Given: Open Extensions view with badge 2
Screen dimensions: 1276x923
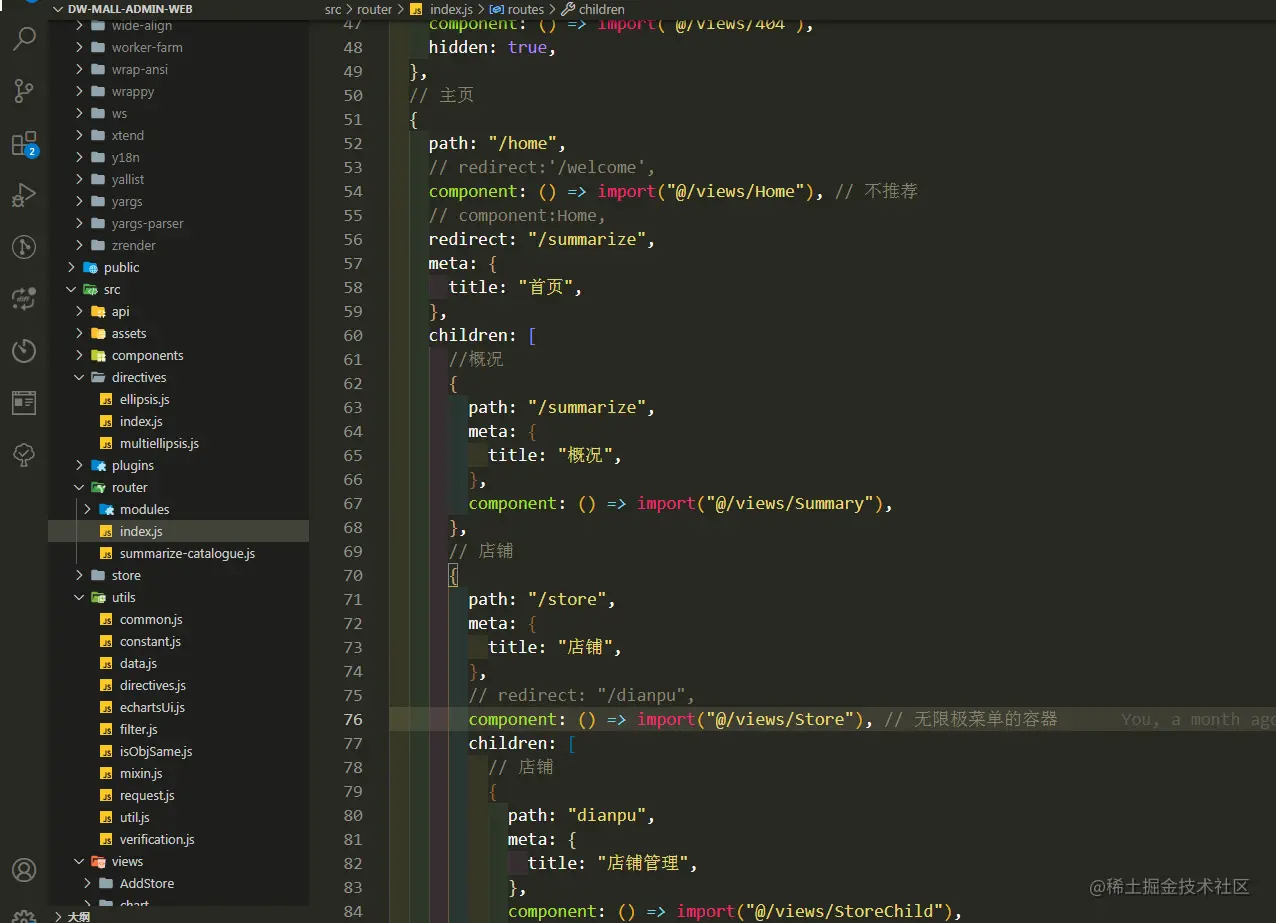Looking at the screenshot, I should click(24, 144).
